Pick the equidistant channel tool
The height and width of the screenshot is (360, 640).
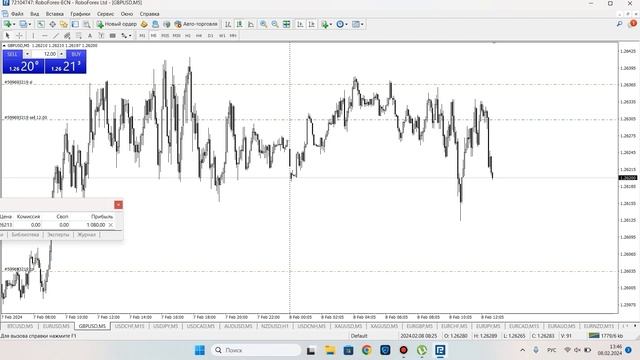(x=67, y=36)
